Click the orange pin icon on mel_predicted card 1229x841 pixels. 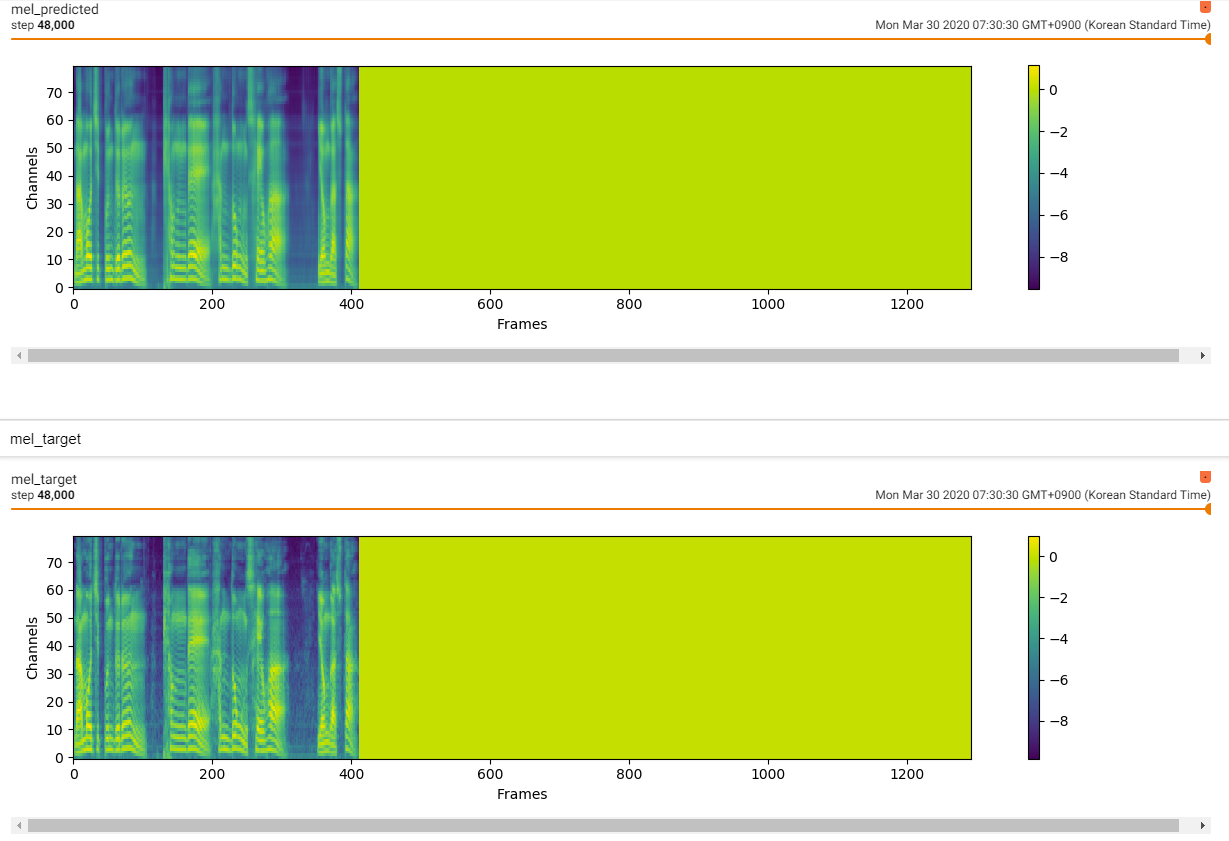tap(1203, 7)
